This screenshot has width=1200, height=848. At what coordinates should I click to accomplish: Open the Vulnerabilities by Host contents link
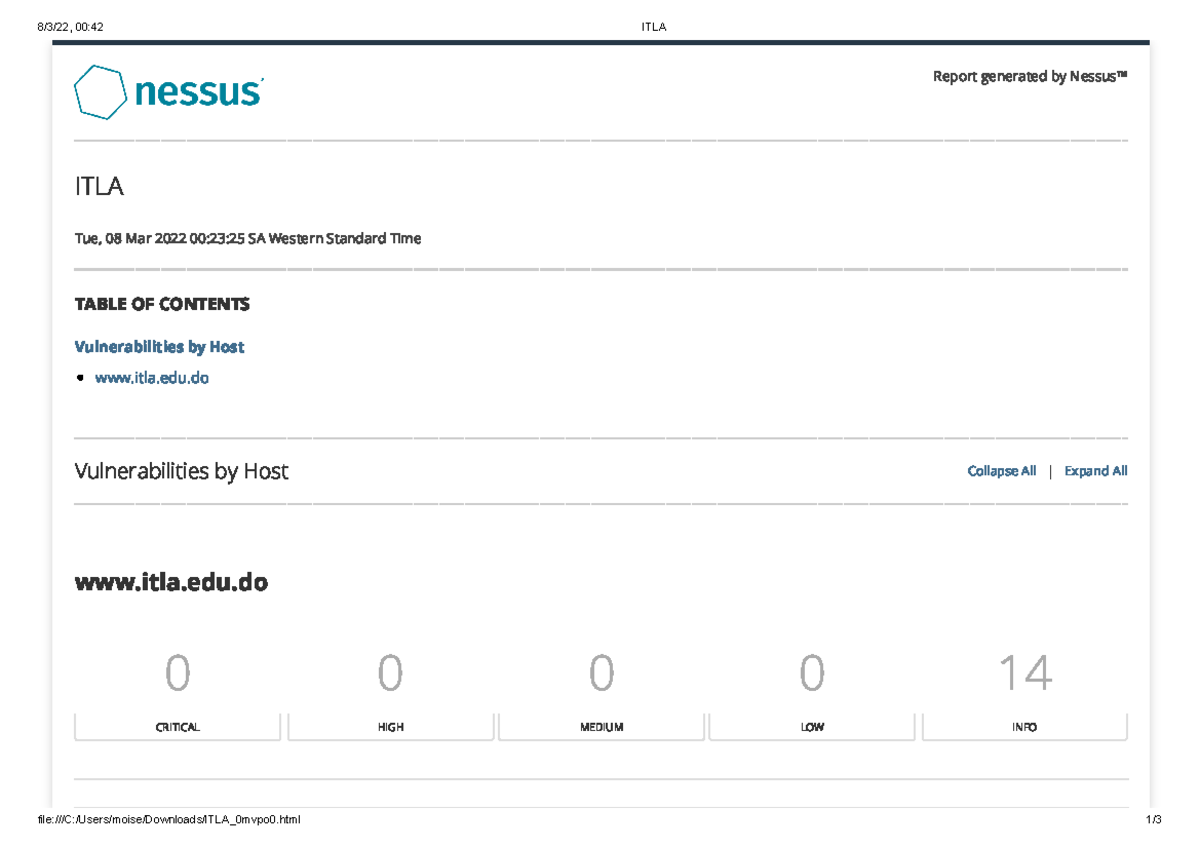click(x=159, y=347)
